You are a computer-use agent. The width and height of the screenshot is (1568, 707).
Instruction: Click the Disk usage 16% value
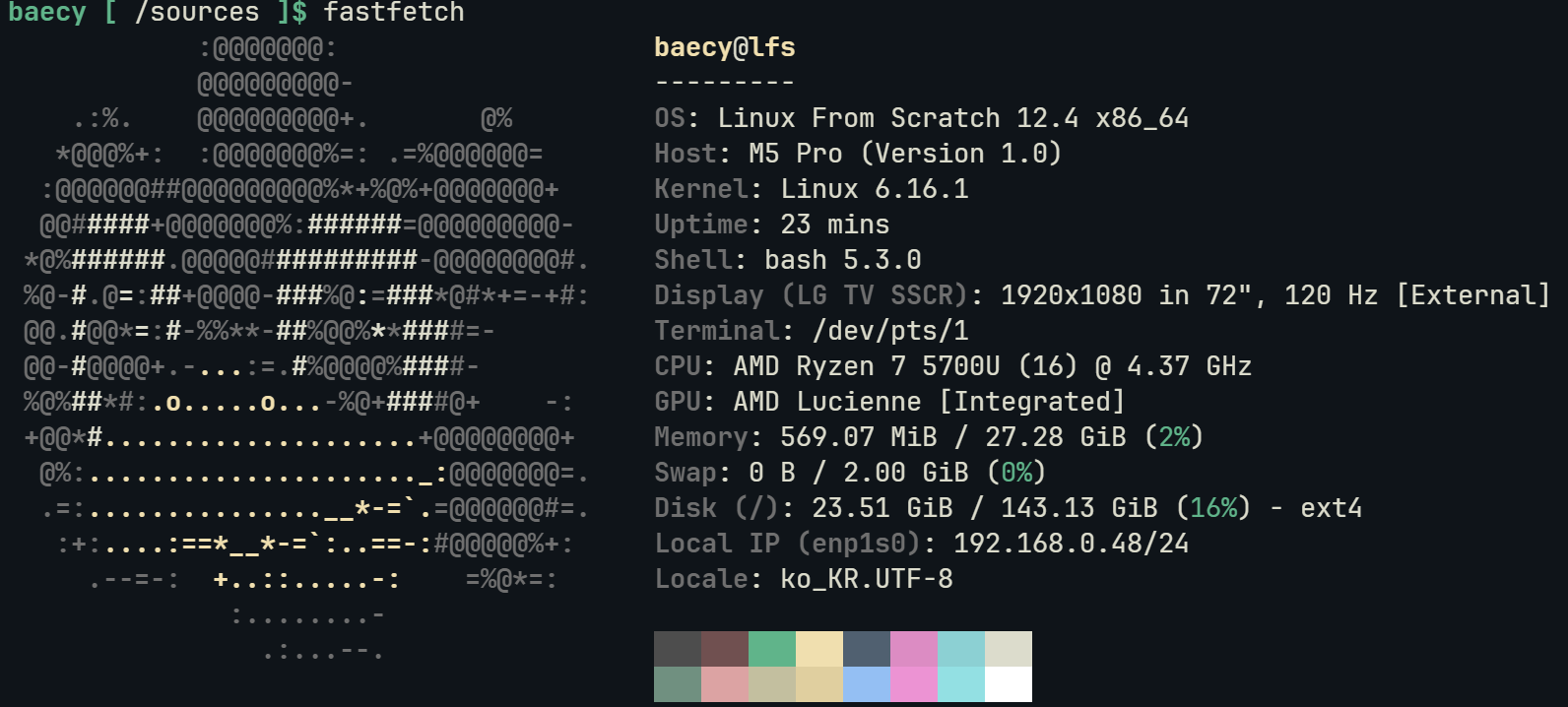pos(1213,508)
